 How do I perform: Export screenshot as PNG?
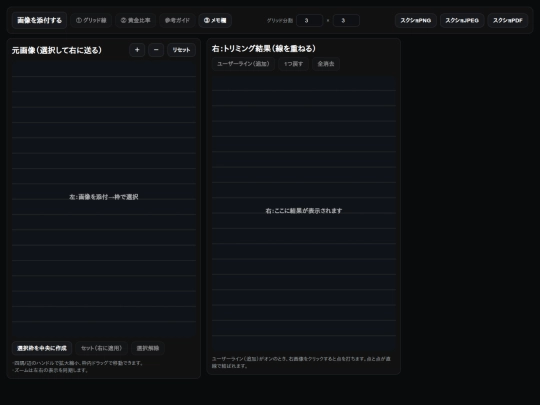coord(416,20)
